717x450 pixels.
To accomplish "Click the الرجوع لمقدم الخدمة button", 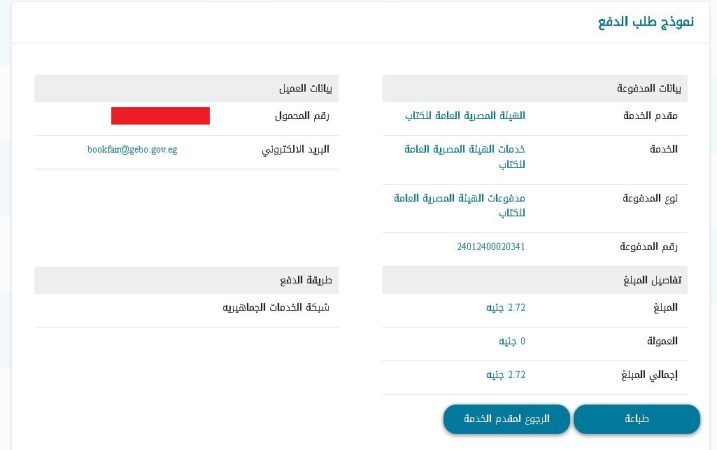I will click(x=506, y=419).
